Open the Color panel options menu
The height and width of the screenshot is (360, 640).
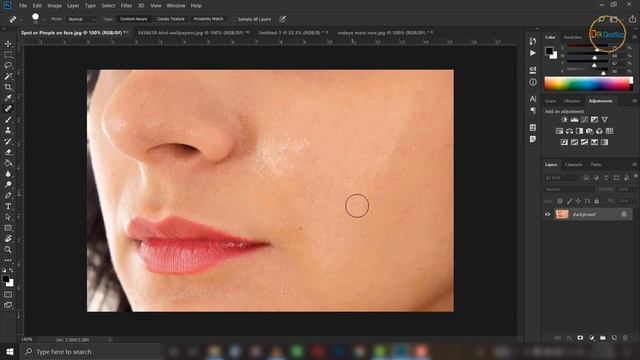(635, 37)
